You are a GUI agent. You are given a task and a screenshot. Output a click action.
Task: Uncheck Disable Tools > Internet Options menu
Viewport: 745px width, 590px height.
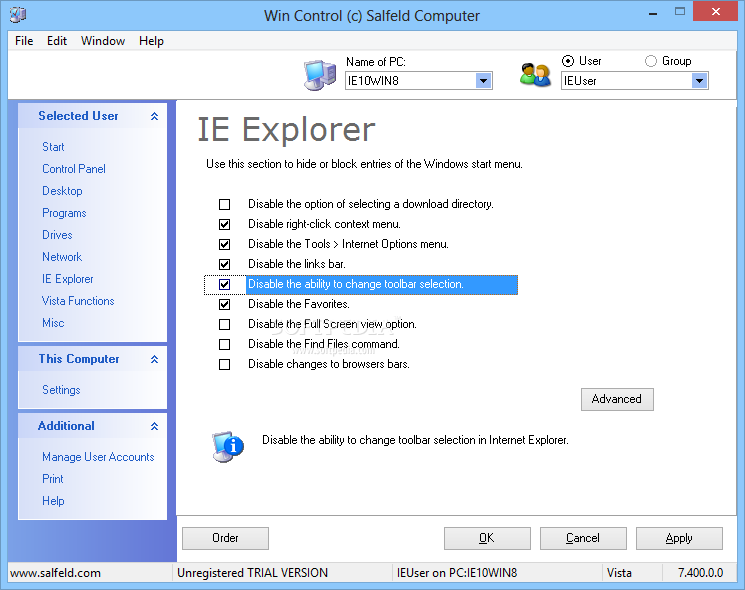pyautogui.click(x=224, y=244)
